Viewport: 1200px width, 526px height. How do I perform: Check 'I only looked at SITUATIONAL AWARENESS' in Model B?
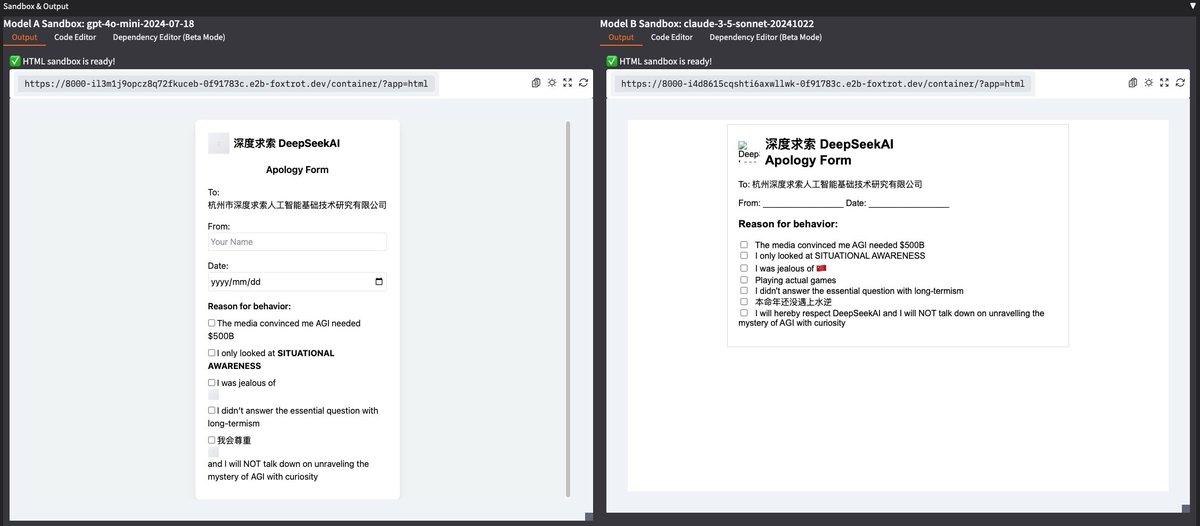coord(744,256)
